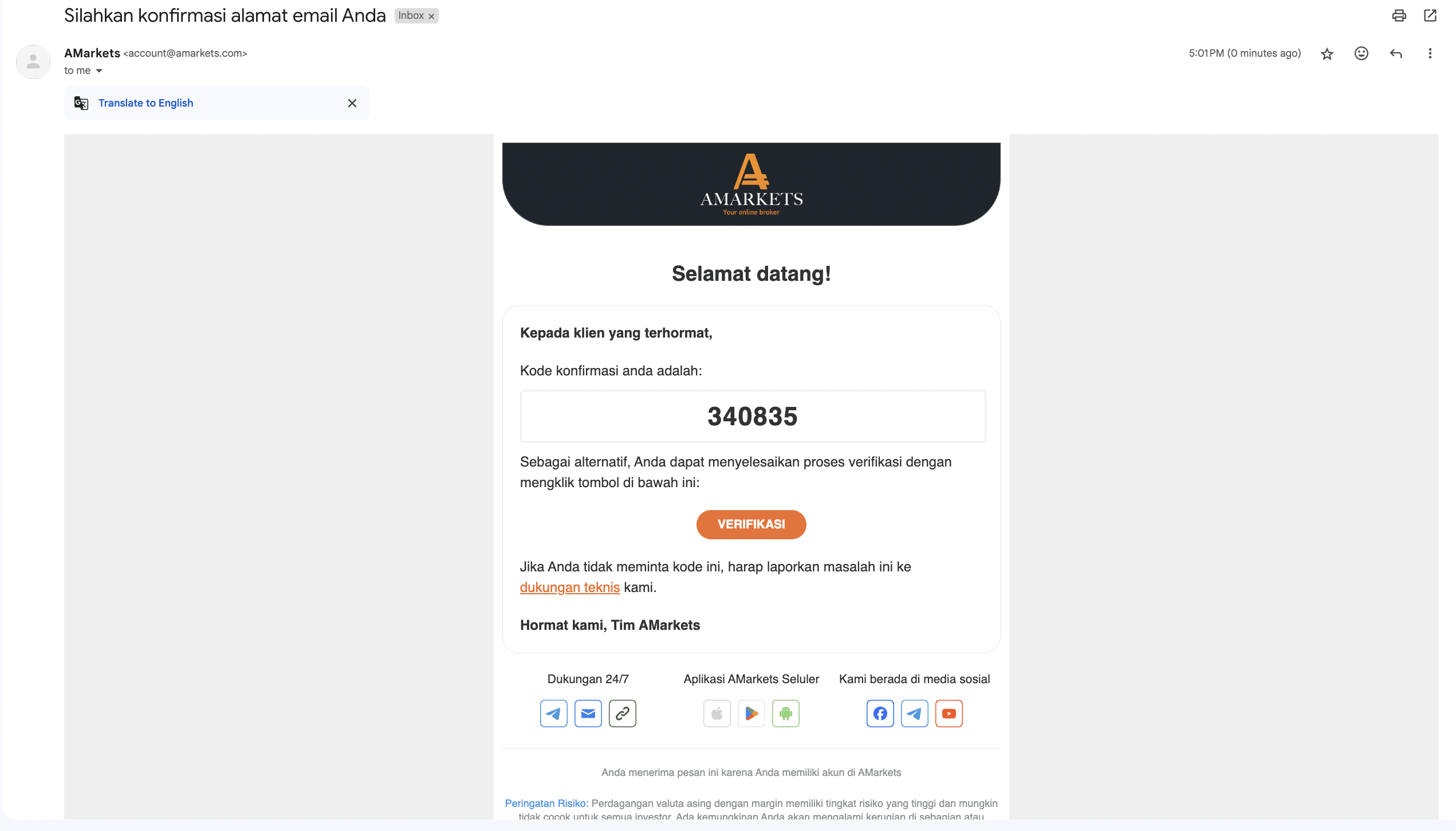The height and width of the screenshot is (831, 1456).
Task: Click the print email icon
Action: 1399,15
